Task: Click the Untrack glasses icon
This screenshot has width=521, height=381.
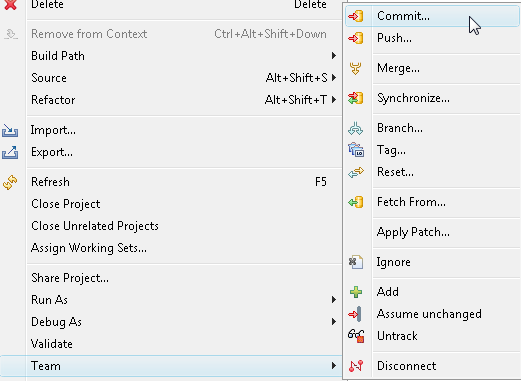Action: [356, 336]
